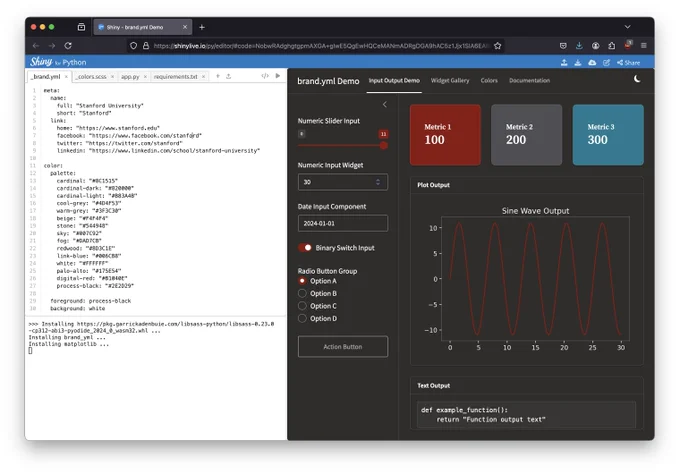This screenshot has height=474, width=680.
Task: Close the _colors.scss editor tab
Action: click(x=112, y=77)
